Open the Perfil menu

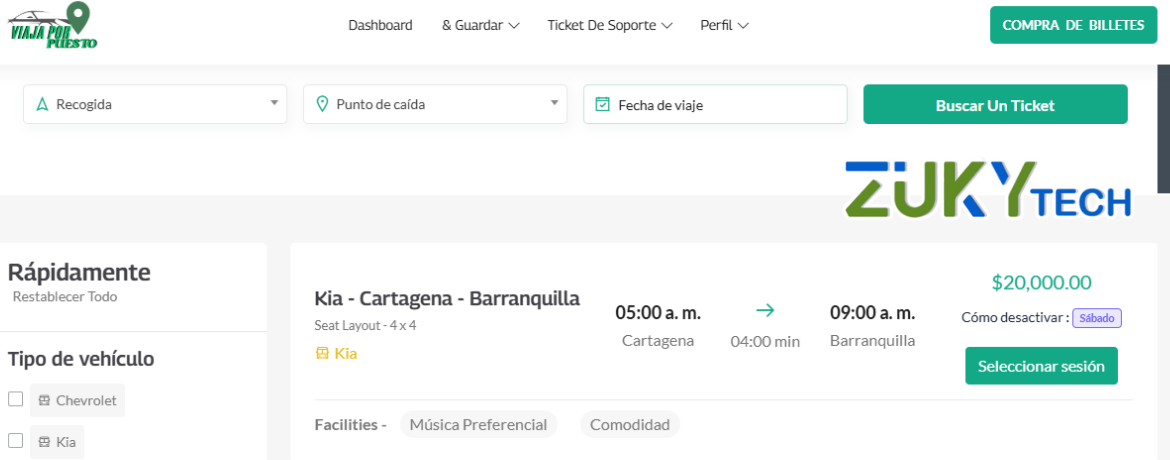724,25
